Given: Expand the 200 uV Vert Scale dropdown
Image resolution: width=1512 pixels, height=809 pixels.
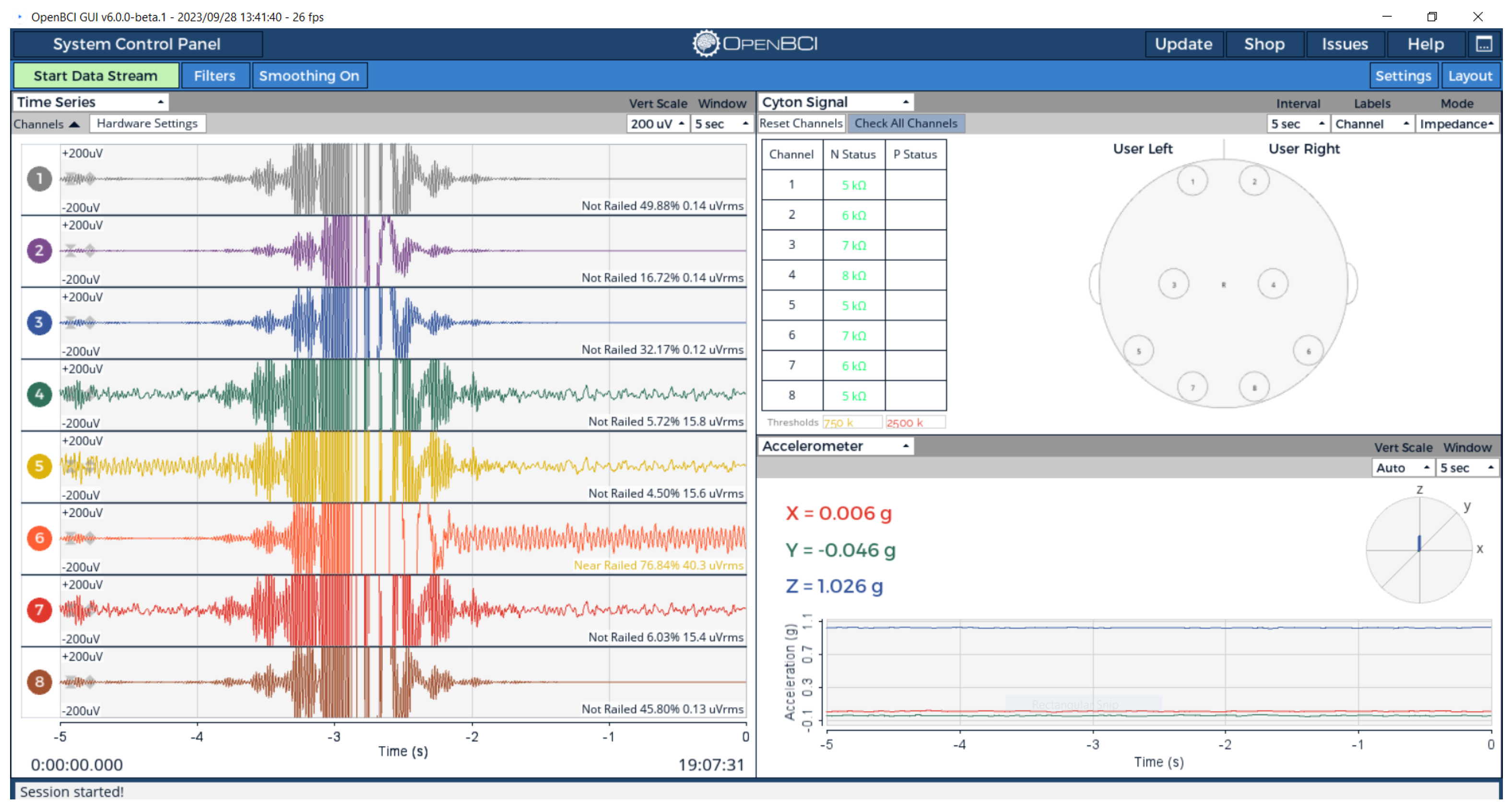Looking at the screenshot, I should click(x=657, y=124).
